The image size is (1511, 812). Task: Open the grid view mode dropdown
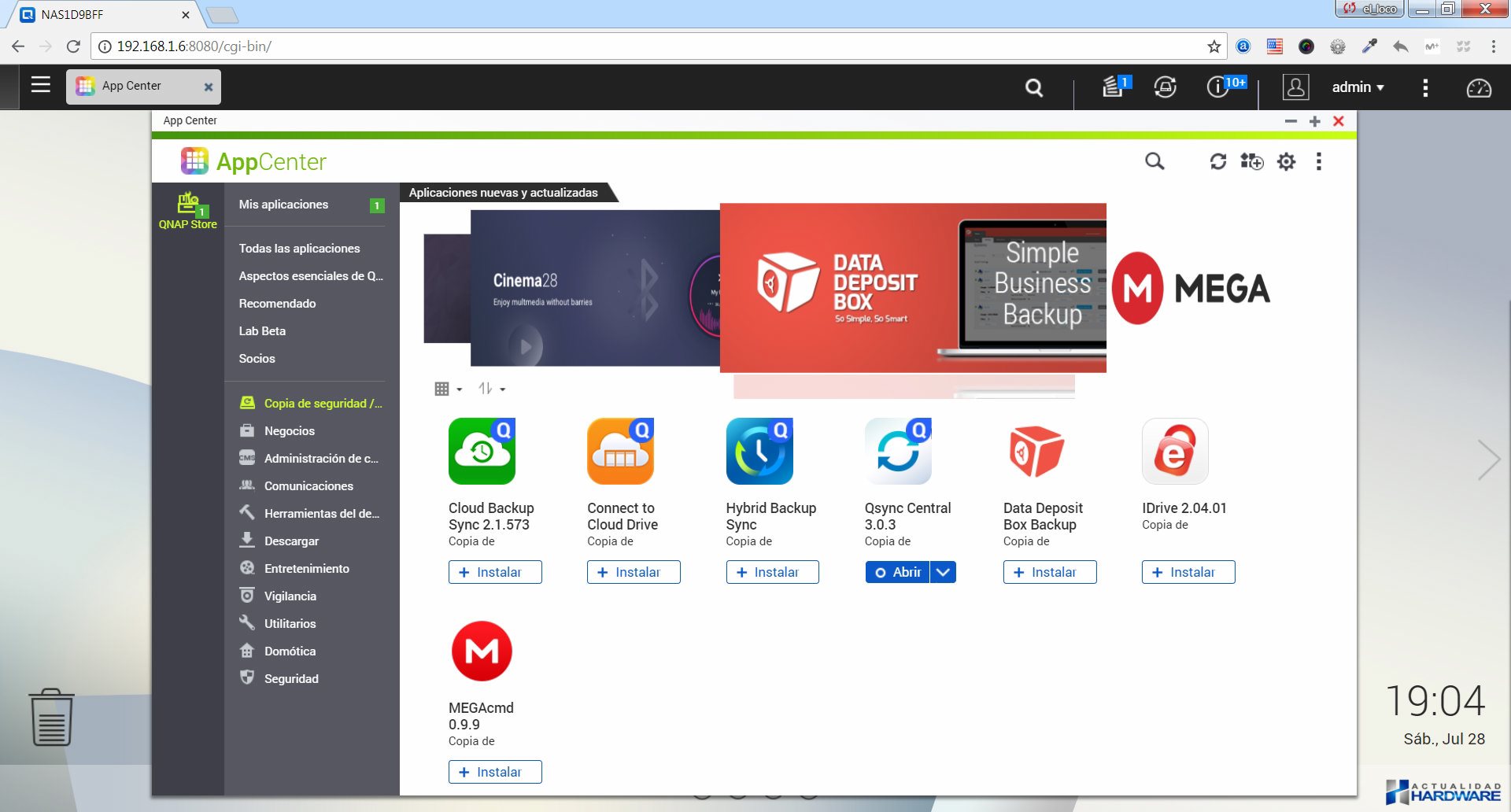448,389
